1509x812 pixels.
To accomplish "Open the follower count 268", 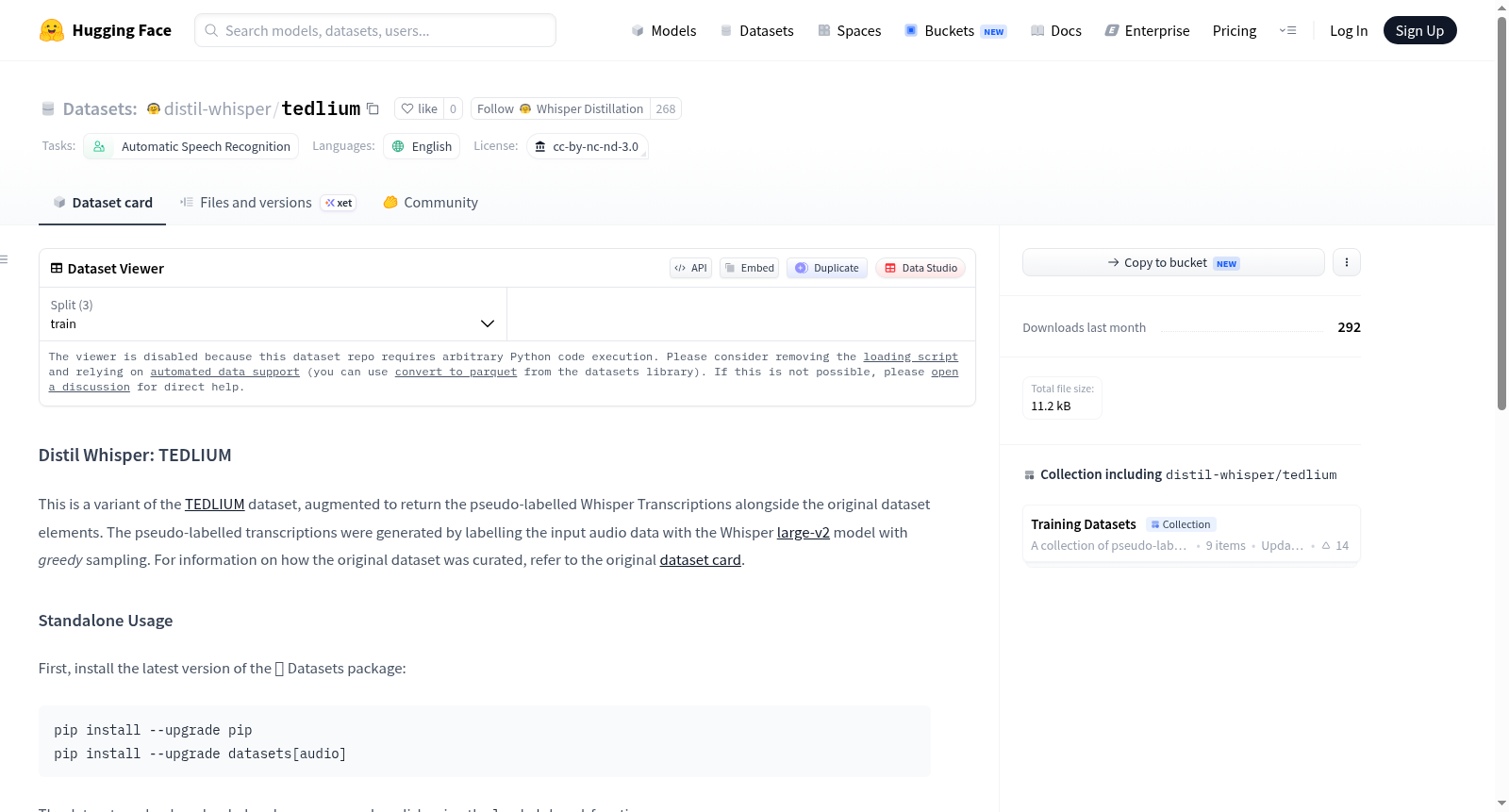I will click(x=666, y=109).
